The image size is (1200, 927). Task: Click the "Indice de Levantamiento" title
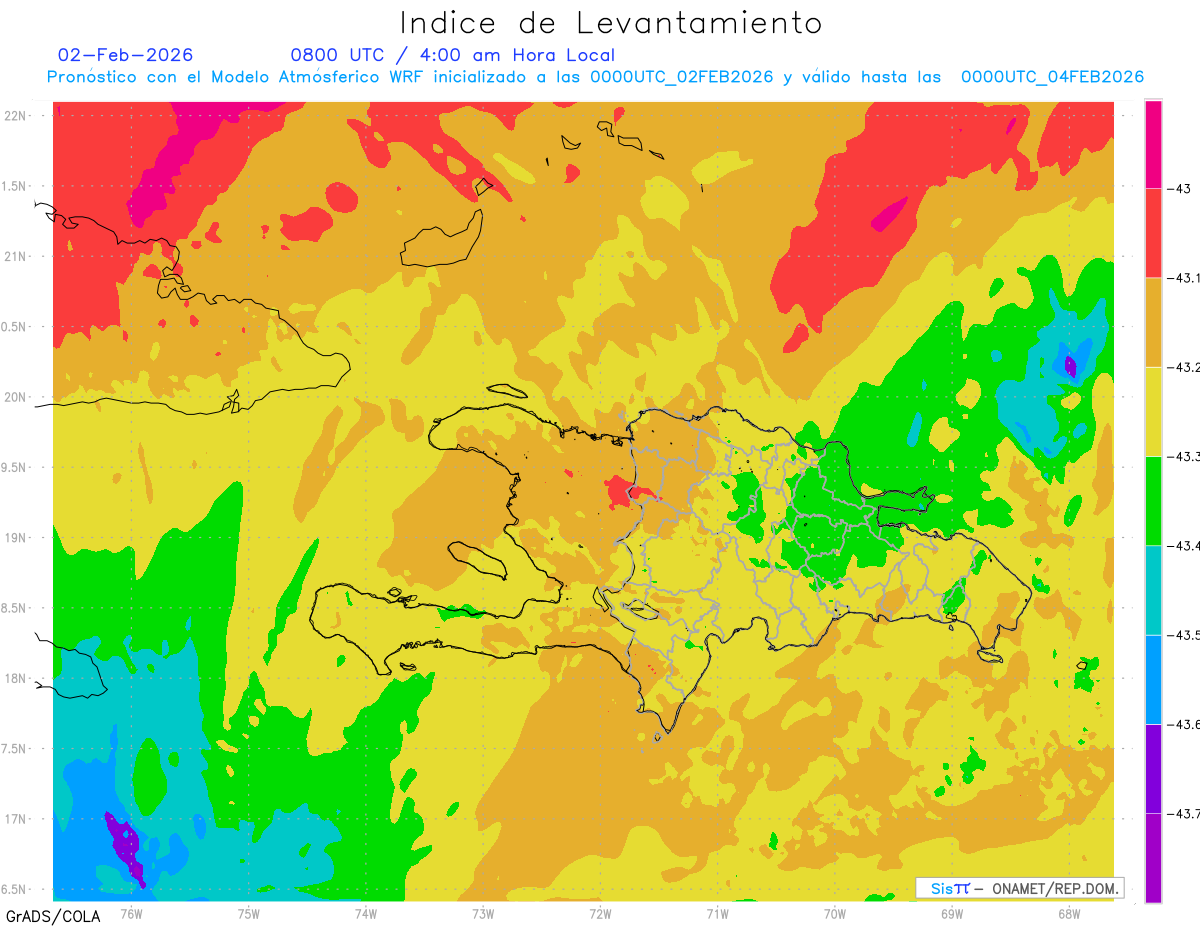pos(611,22)
